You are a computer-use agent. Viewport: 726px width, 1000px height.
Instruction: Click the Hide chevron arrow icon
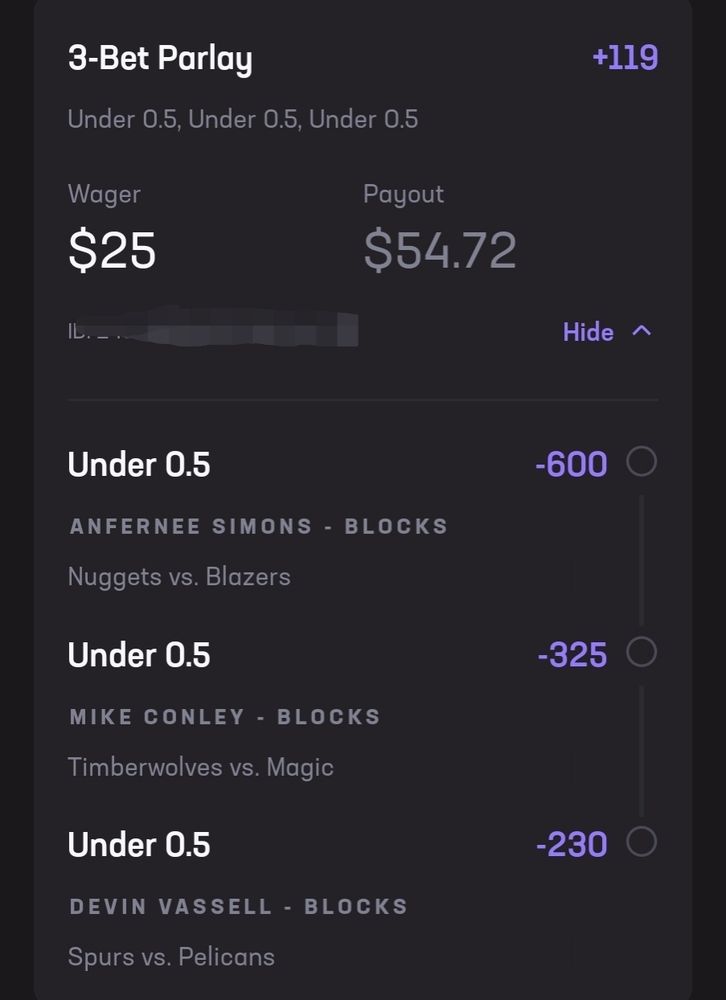click(x=642, y=331)
